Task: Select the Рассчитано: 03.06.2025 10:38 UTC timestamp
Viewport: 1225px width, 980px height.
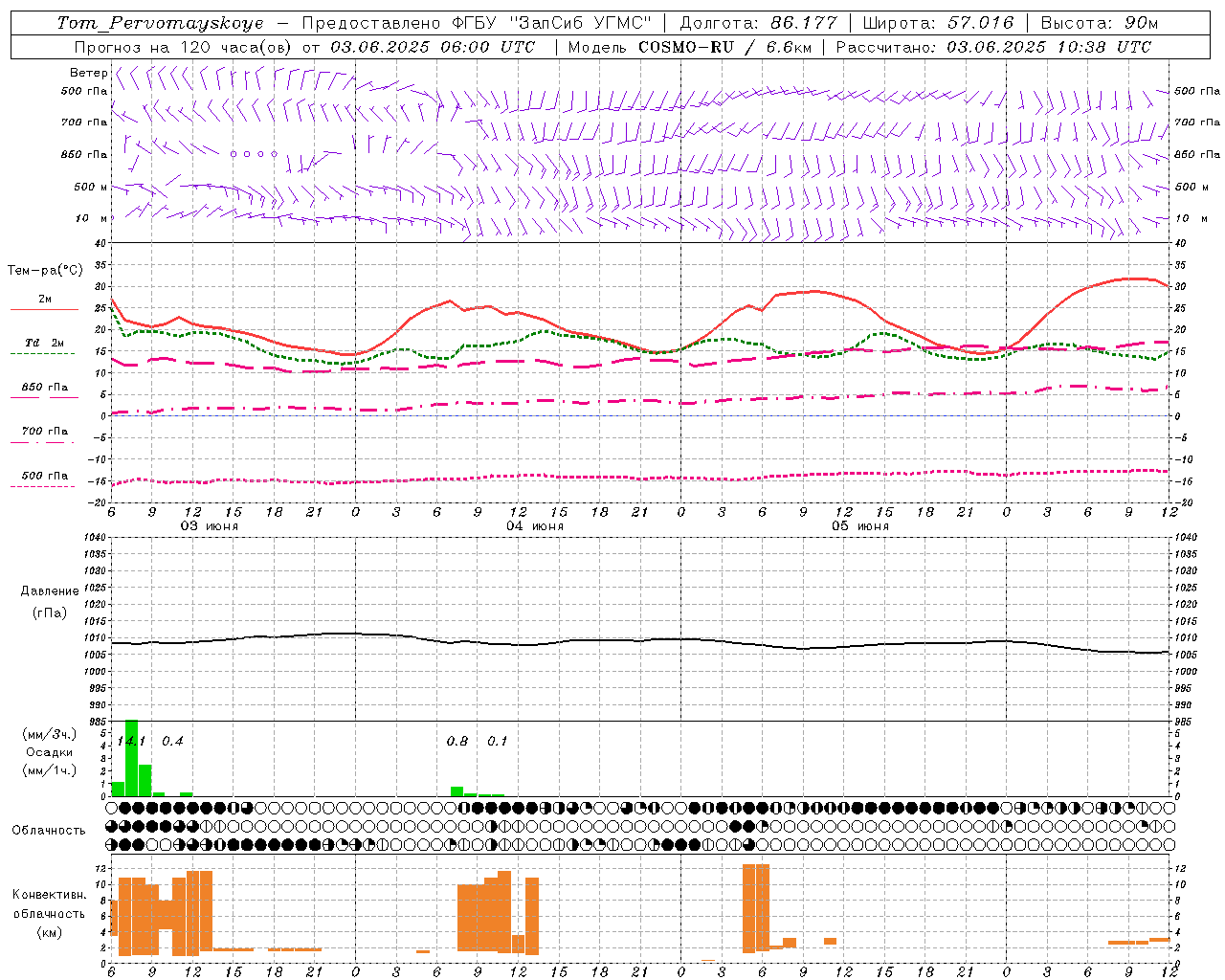Action: [993, 47]
